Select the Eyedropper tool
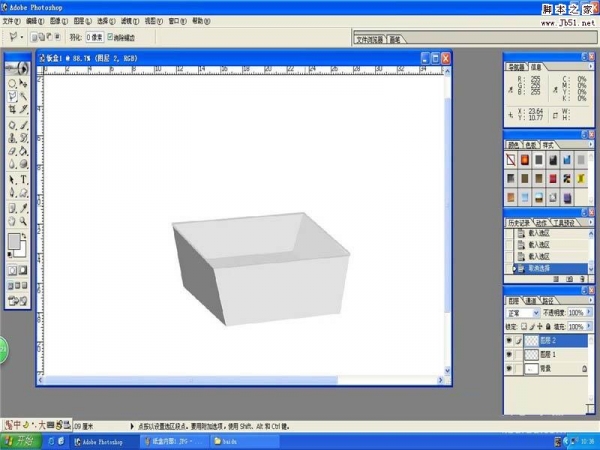600x450 pixels. tap(23, 208)
